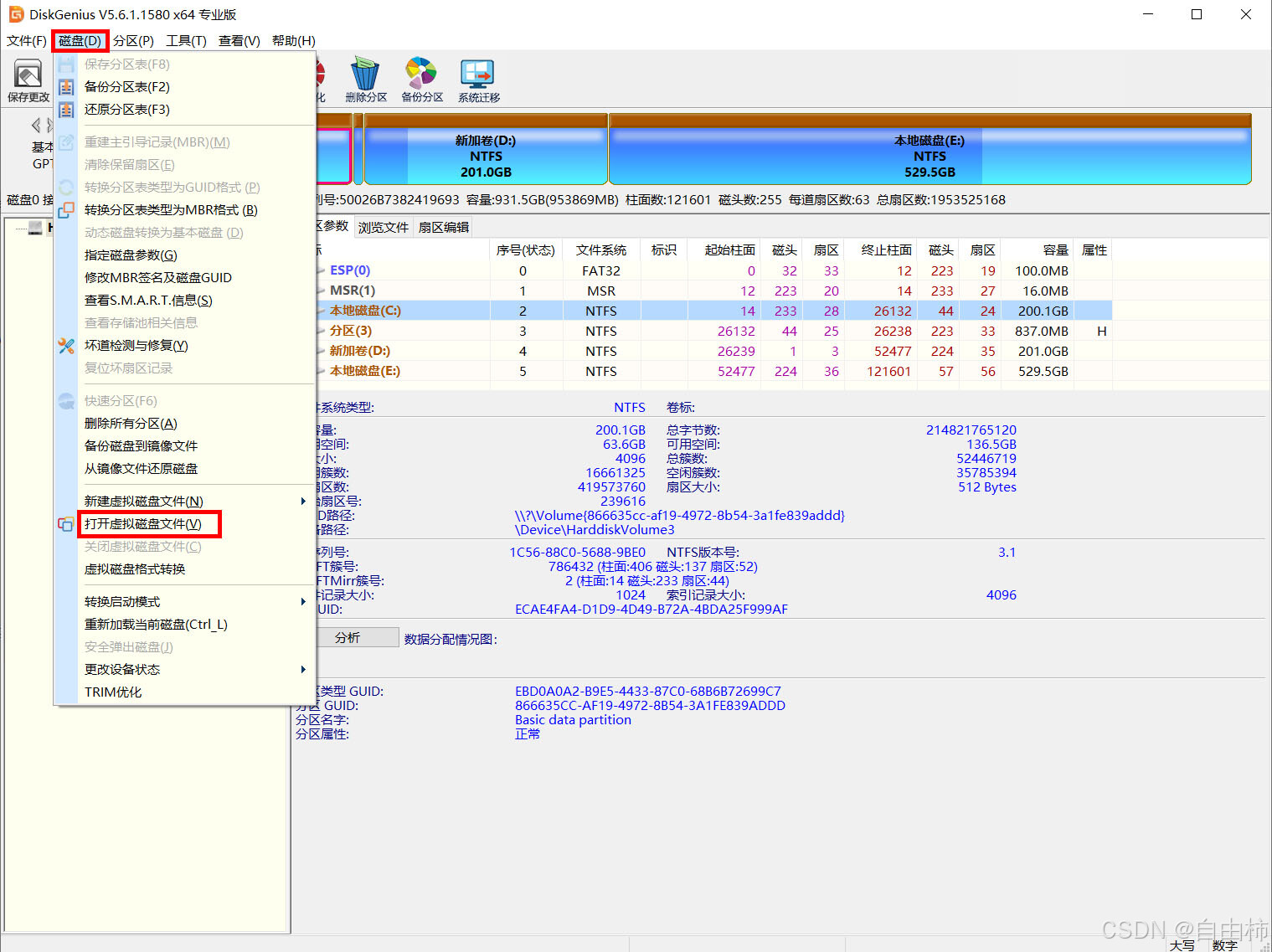
Task: Click the 系统迁移 toolbar icon
Action: (x=477, y=74)
